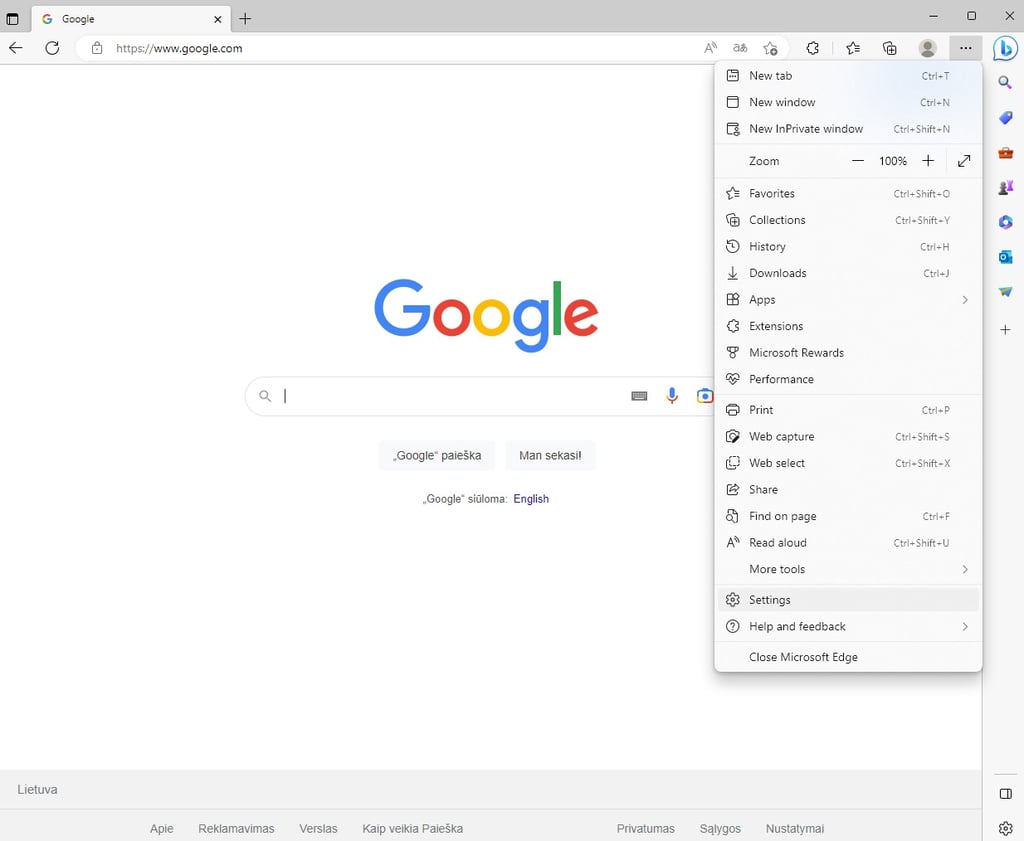Open sidebar Drop paper-plane icon
Image resolution: width=1024 pixels, height=841 pixels.
tap(1005, 292)
